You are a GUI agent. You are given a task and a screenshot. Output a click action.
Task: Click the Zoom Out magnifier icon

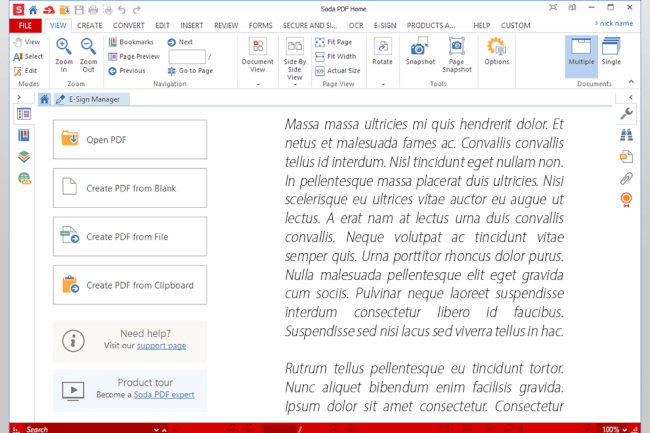click(88, 47)
